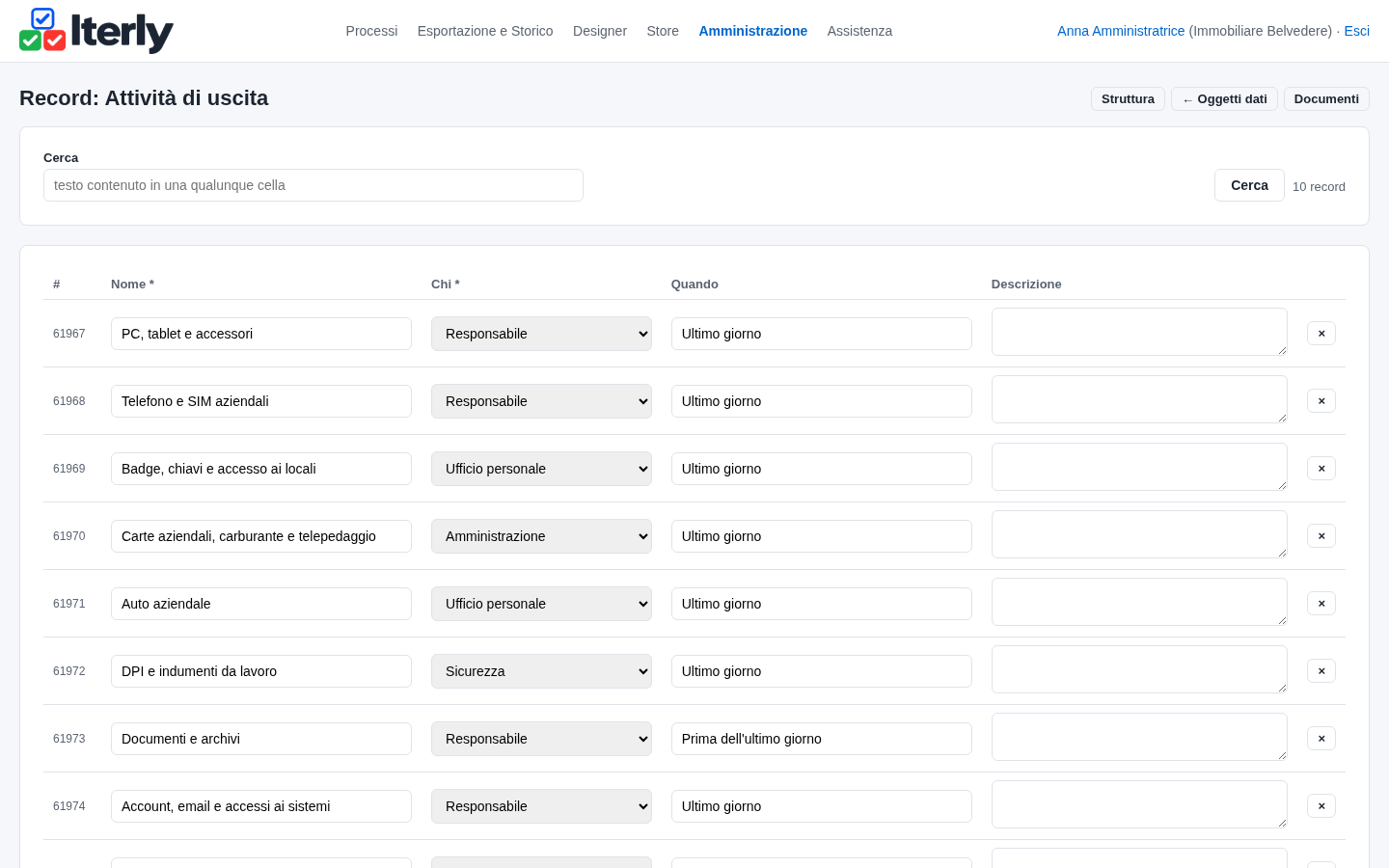
Task: Click the Struttura button
Action: click(1128, 99)
